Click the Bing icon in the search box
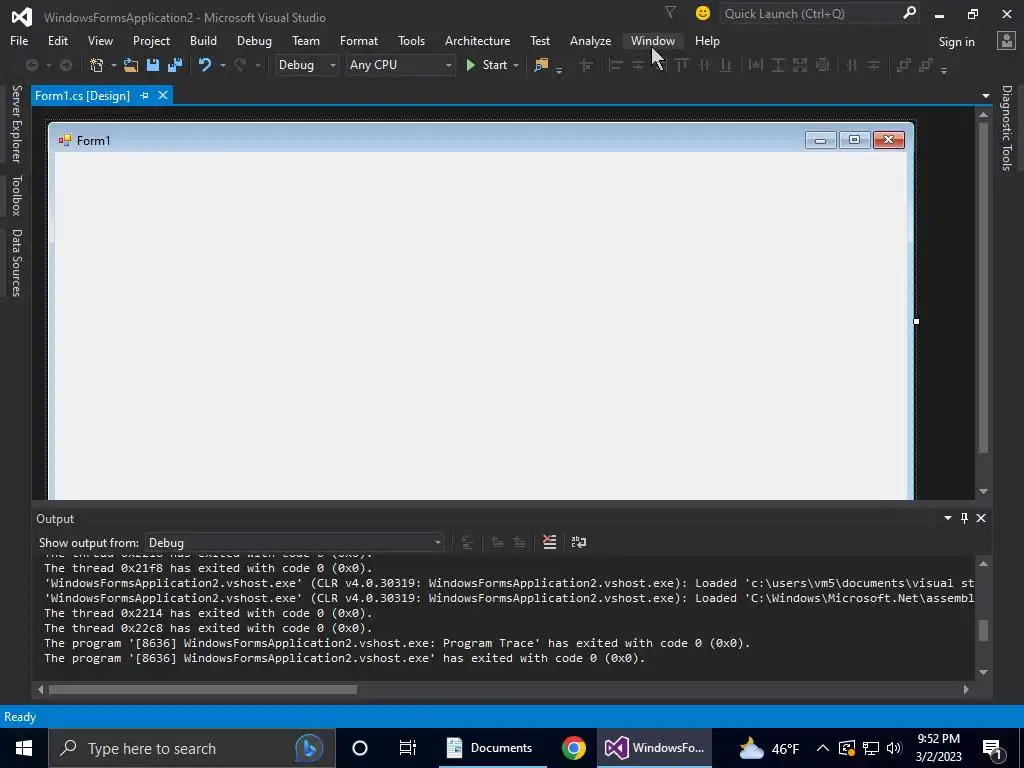The width and height of the screenshot is (1024, 768). pyautogui.click(x=310, y=748)
